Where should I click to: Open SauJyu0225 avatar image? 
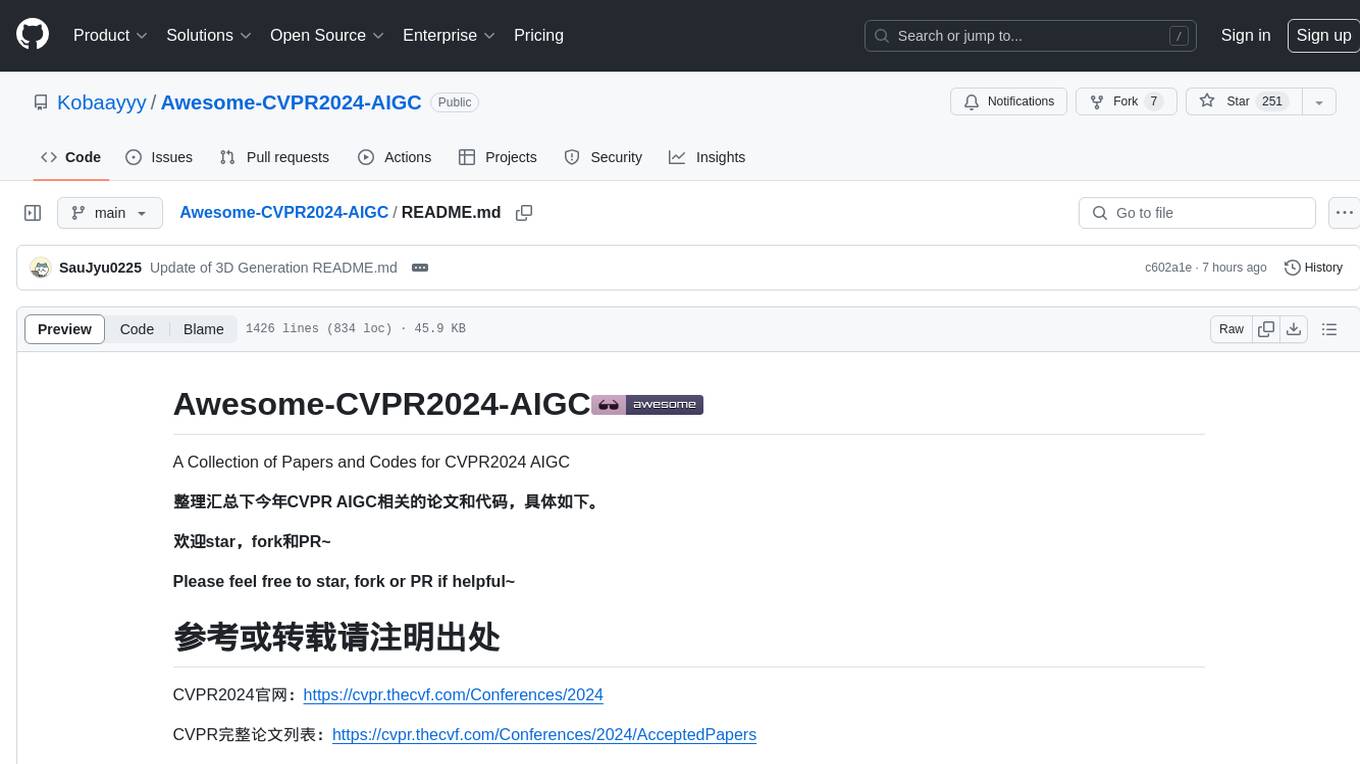click(41, 268)
